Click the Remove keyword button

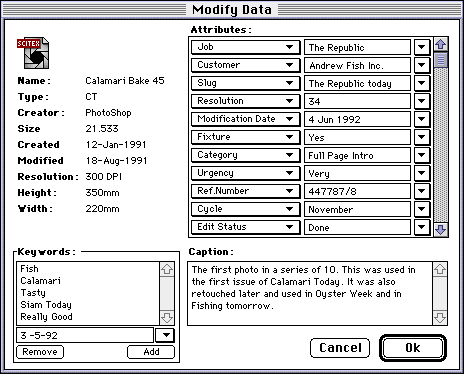pos(40,352)
